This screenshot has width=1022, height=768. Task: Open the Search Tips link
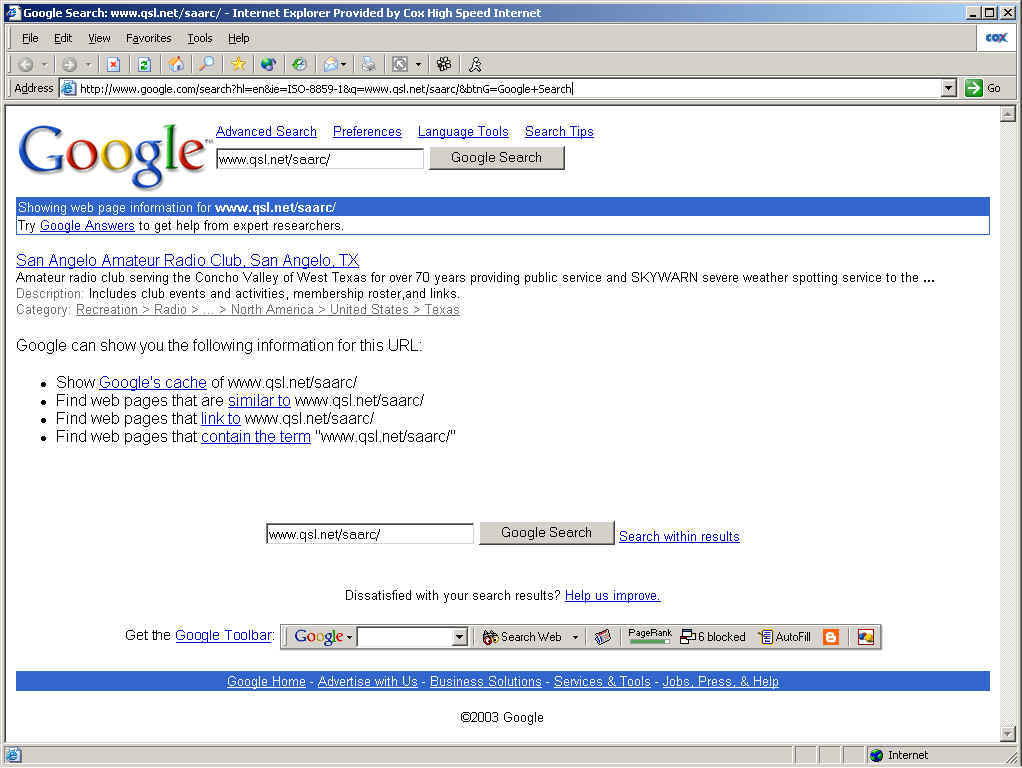[x=559, y=132]
